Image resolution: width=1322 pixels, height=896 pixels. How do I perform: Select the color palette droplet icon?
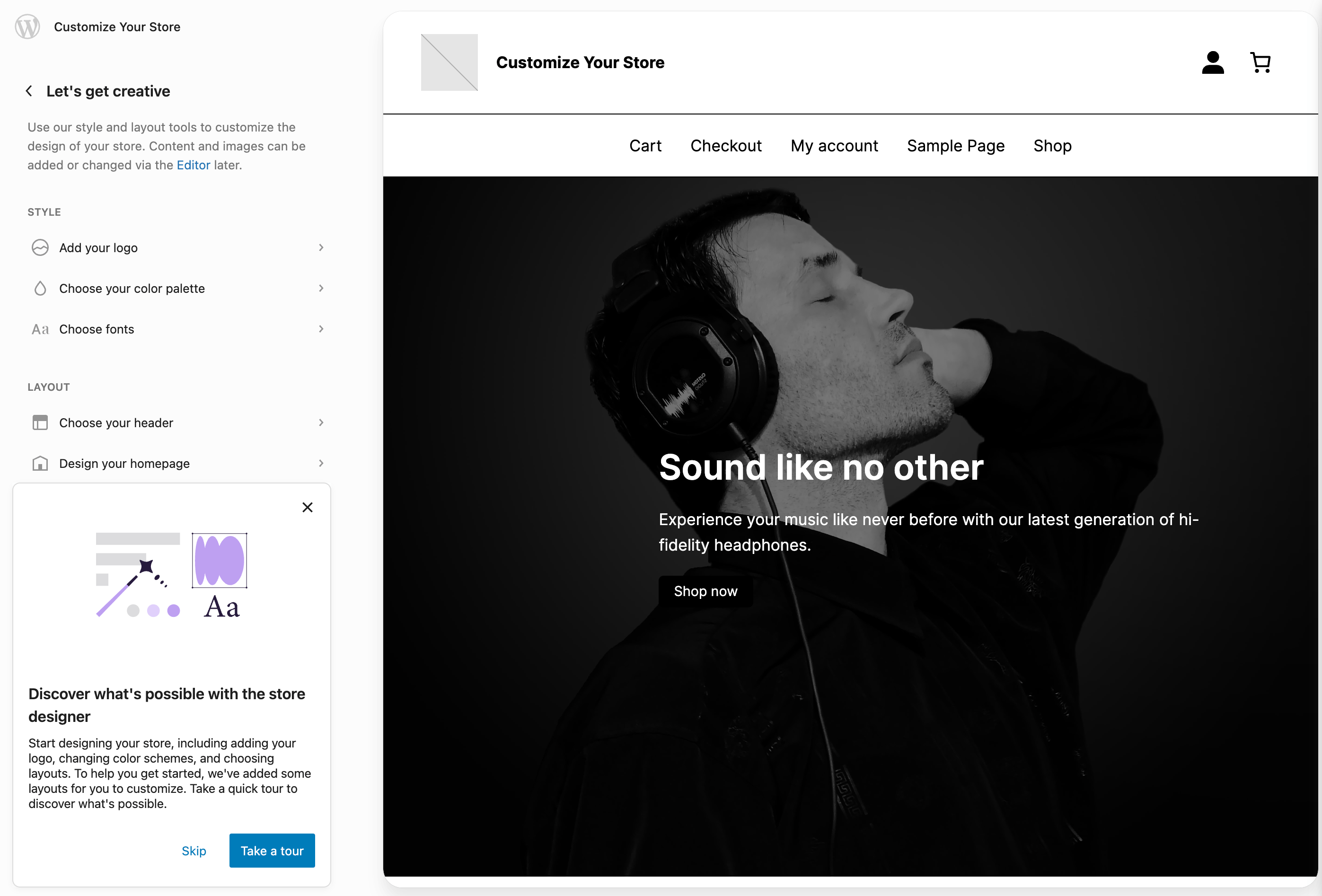click(40, 289)
